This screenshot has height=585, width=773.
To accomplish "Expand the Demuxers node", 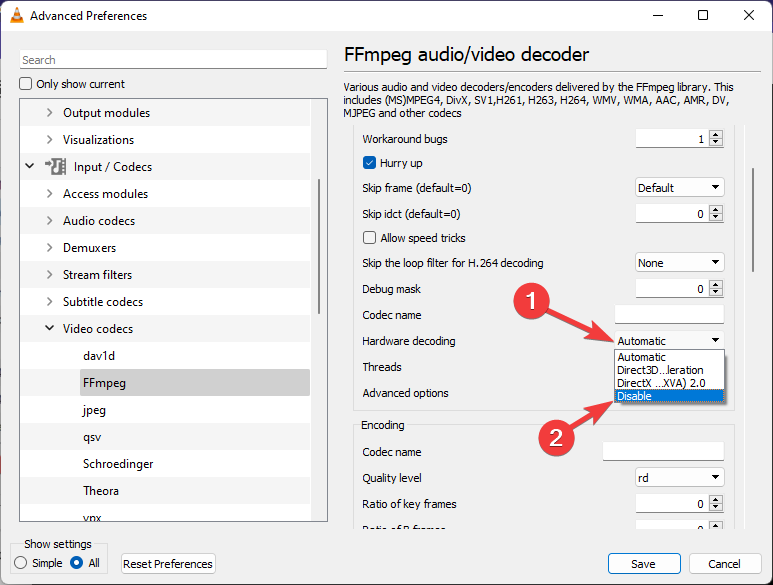I will pos(49,247).
